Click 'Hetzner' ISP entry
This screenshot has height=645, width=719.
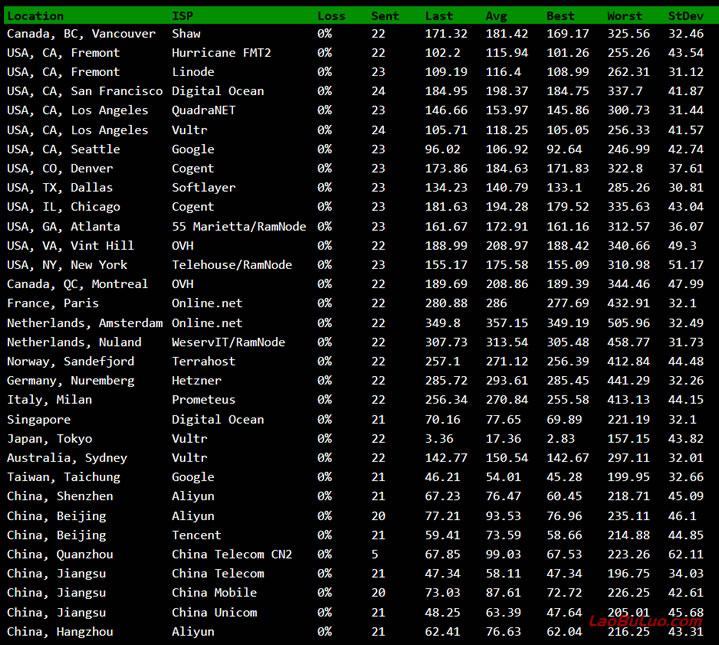[x=196, y=381]
